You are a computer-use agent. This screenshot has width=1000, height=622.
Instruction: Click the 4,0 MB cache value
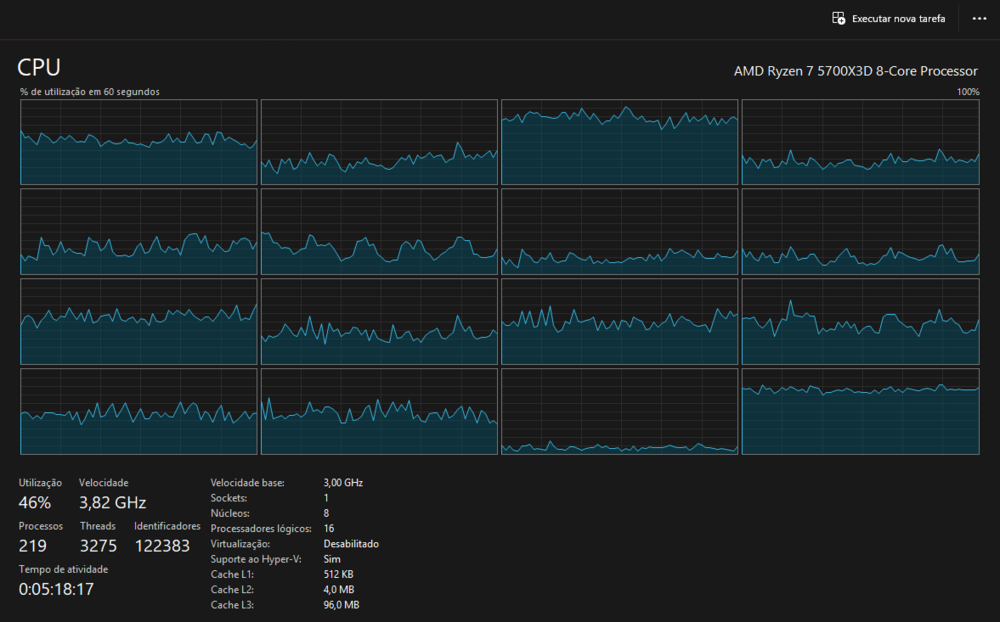(x=339, y=590)
